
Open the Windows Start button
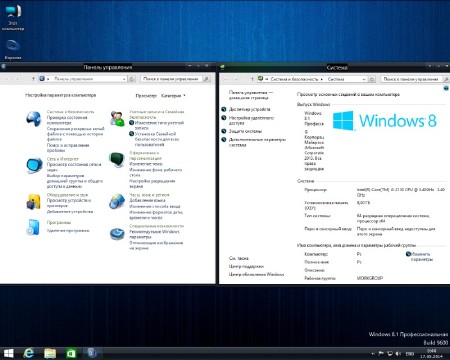[x=8, y=353]
